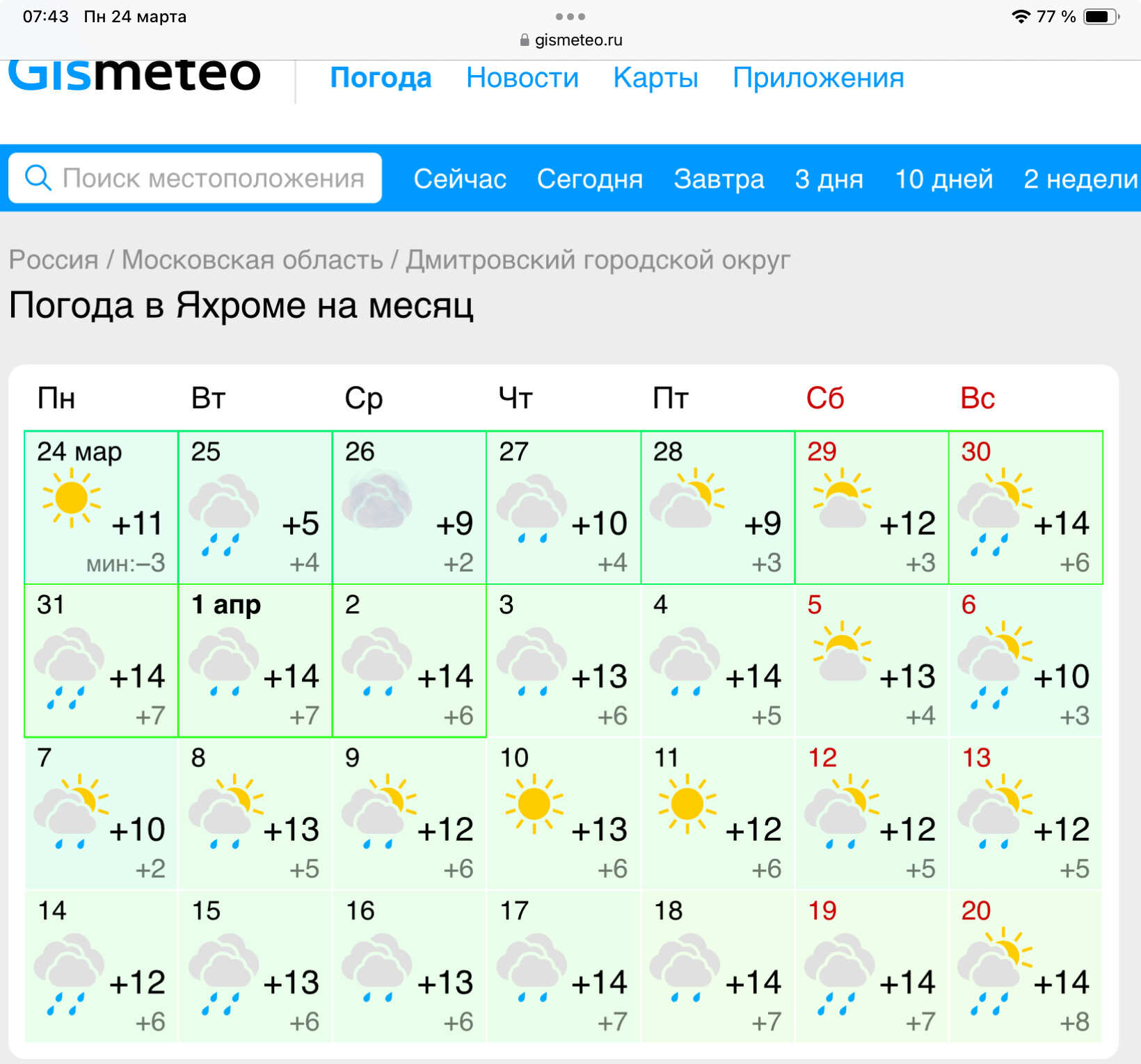Switch to the Завтра forecast tab
Viewport: 1141px width, 1064px height.
pyautogui.click(x=719, y=179)
